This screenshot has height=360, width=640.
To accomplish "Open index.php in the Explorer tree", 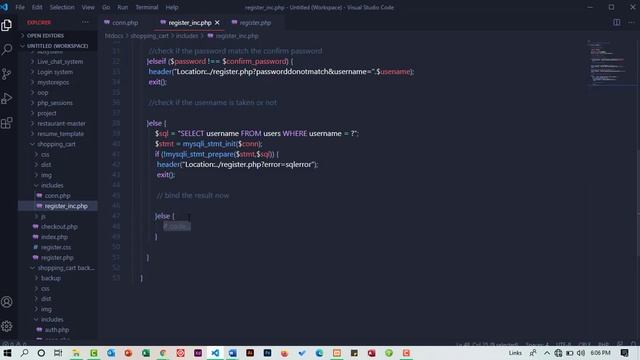I will click(54, 237).
